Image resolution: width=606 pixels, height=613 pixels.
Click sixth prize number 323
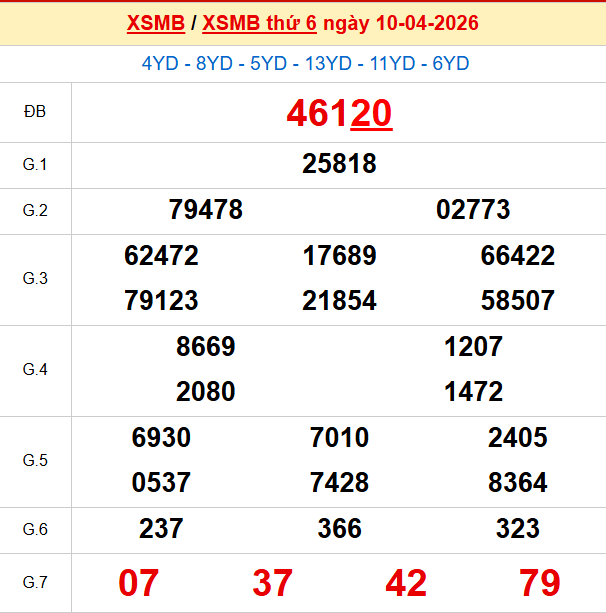tap(517, 529)
